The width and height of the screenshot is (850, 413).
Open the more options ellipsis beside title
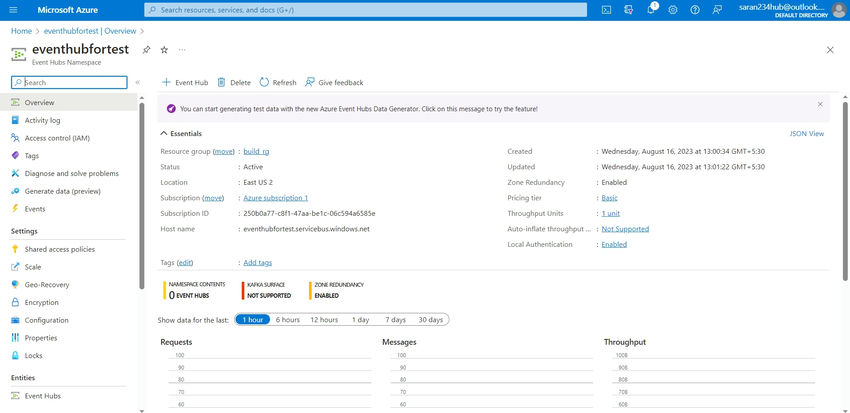[182, 50]
